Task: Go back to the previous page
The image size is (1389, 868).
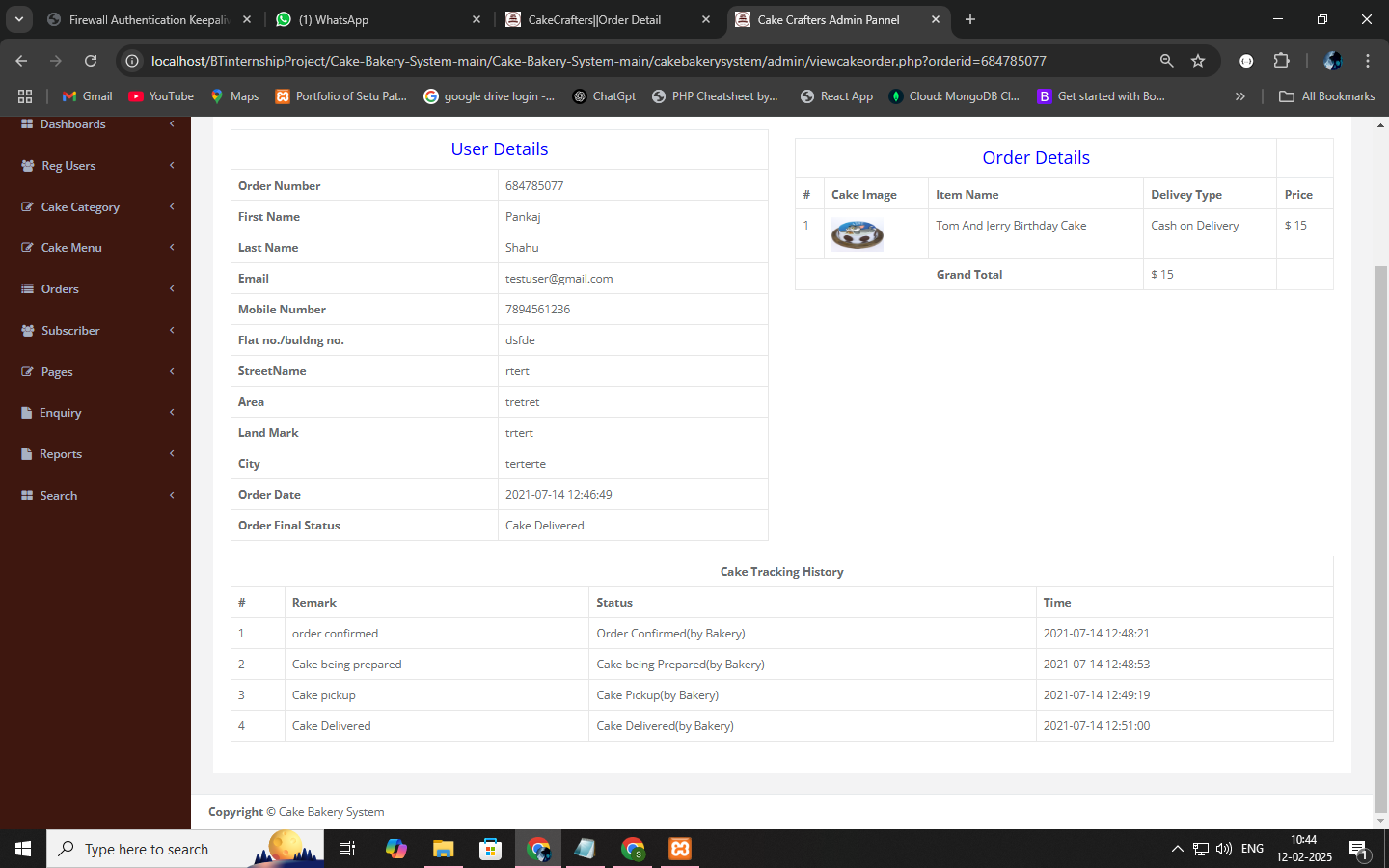Action: 21,61
